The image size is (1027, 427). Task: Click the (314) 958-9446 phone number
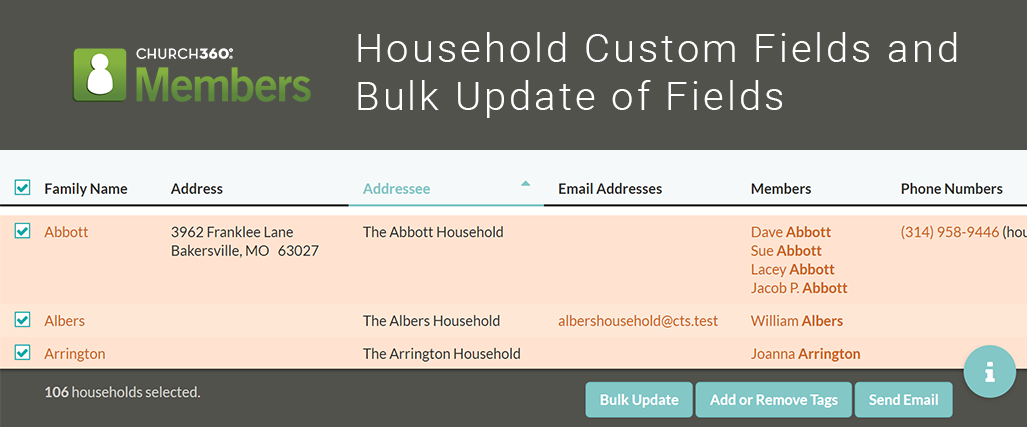point(950,232)
